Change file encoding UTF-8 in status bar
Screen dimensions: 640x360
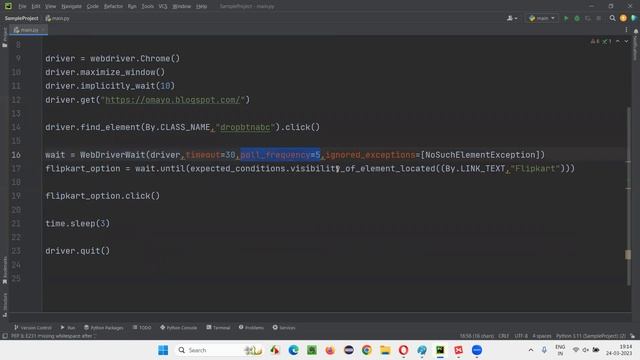click(x=521, y=336)
